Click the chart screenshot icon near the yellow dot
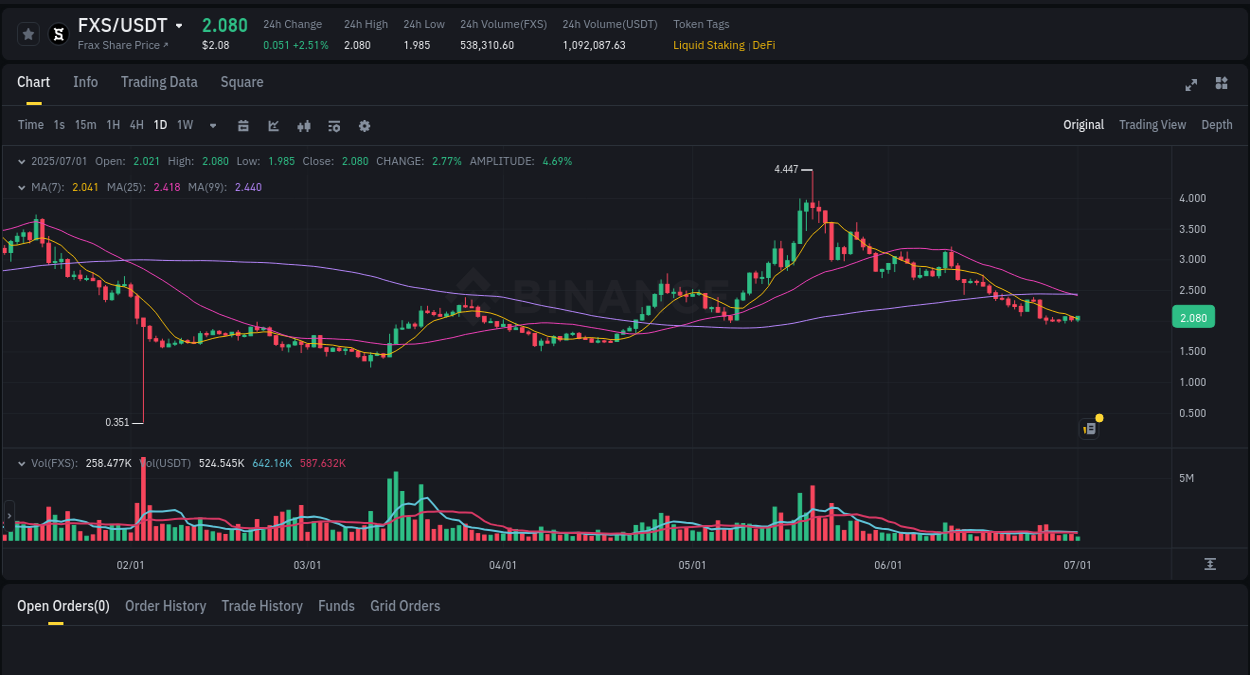This screenshot has height=675, width=1250. click(1088, 428)
